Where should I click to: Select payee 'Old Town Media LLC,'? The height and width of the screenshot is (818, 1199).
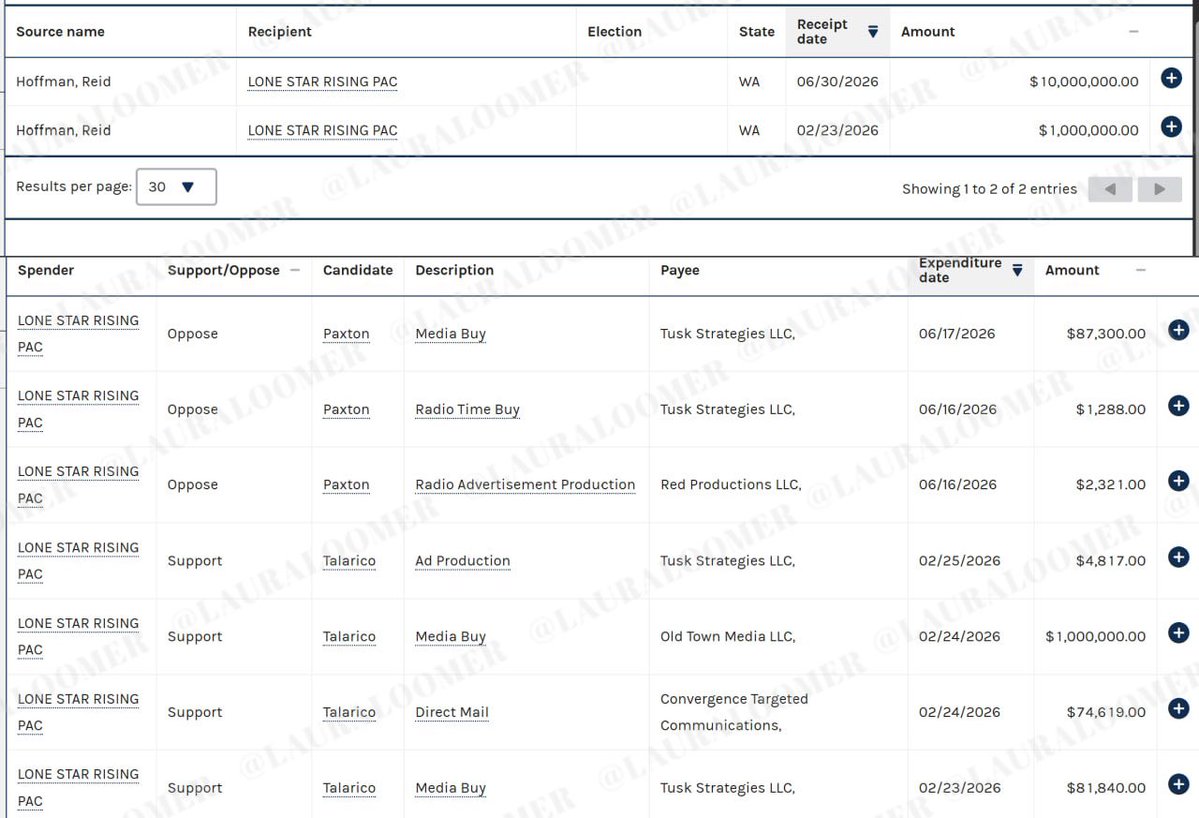click(727, 636)
